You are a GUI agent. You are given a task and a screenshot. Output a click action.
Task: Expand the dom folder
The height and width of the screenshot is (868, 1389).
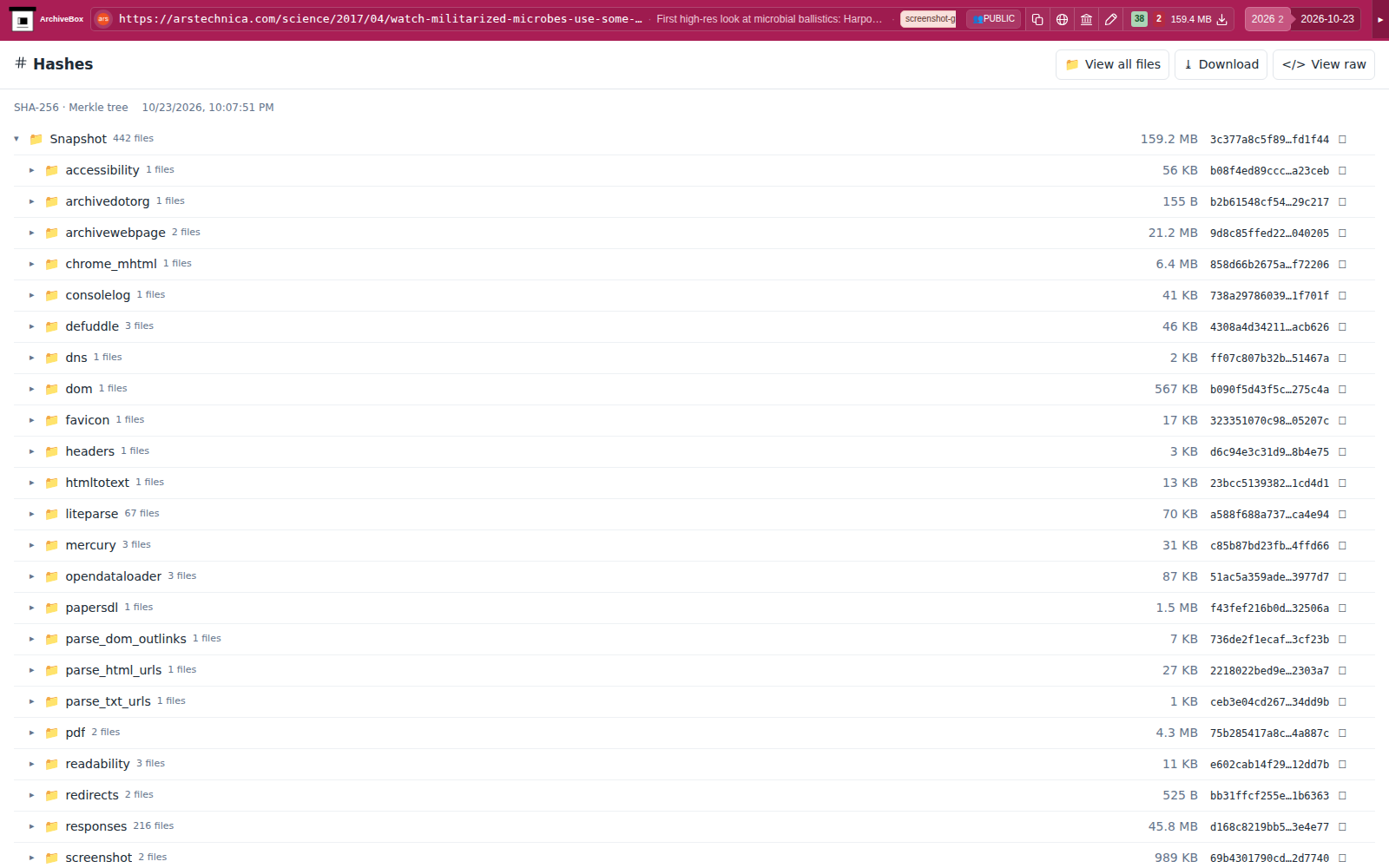click(x=32, y=389)
